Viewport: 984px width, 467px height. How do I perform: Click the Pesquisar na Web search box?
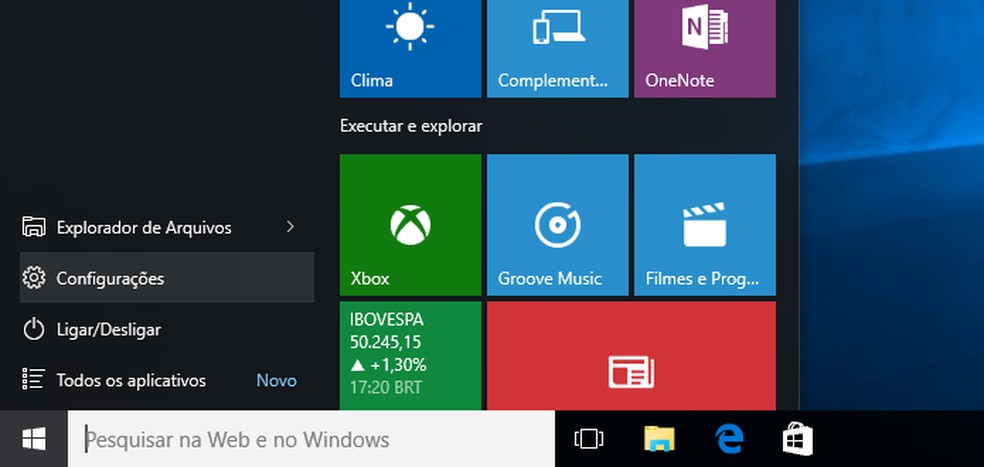(311, 439)
